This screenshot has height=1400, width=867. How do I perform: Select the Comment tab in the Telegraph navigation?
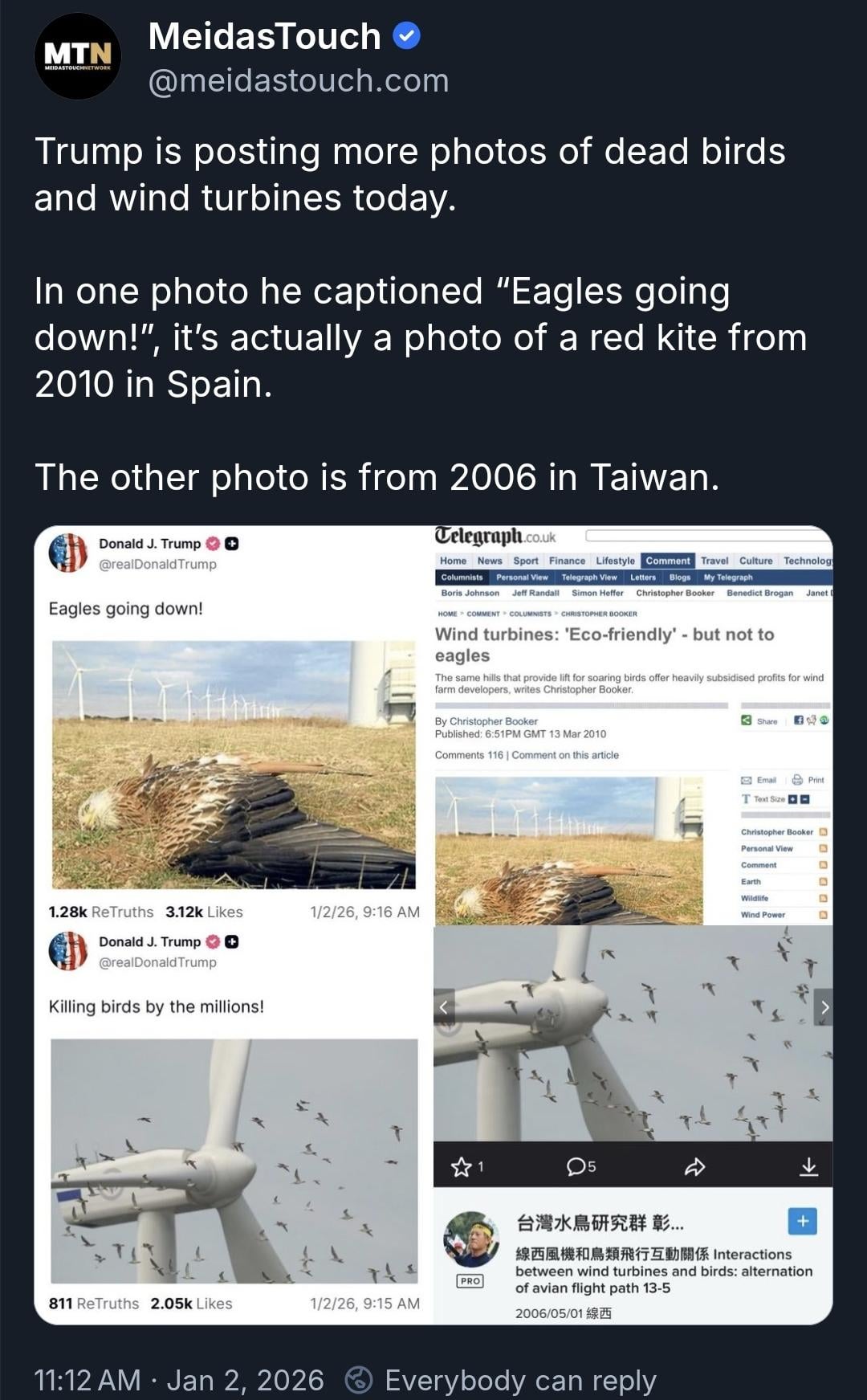pyautogui.click(x=667, y=561)
